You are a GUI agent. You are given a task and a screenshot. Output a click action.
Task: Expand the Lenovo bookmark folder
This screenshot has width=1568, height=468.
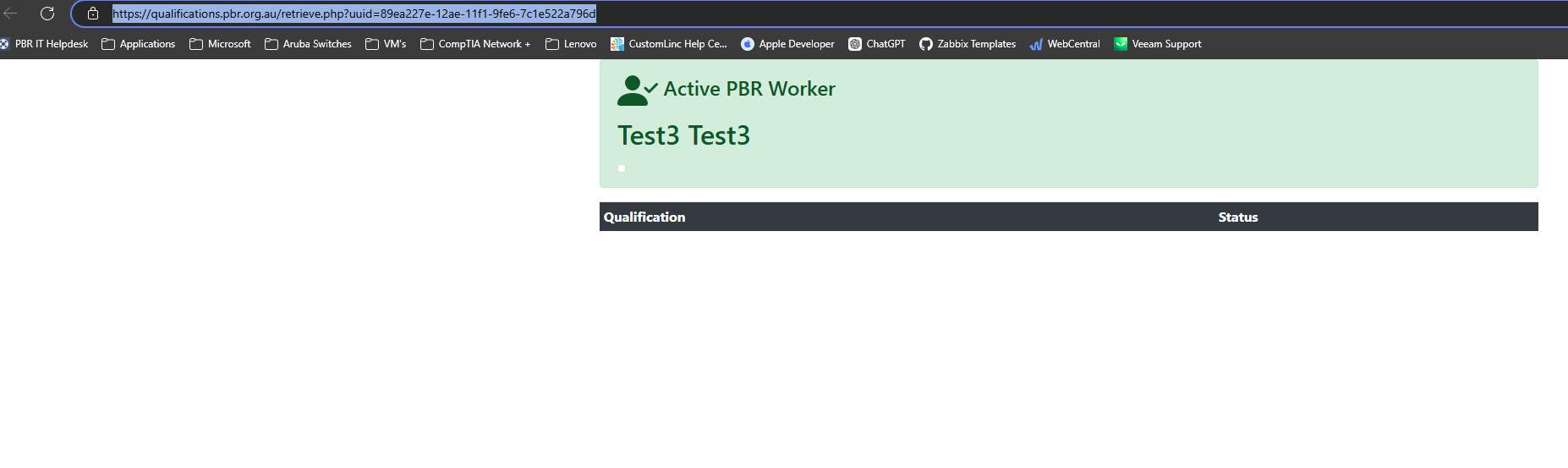572,44
